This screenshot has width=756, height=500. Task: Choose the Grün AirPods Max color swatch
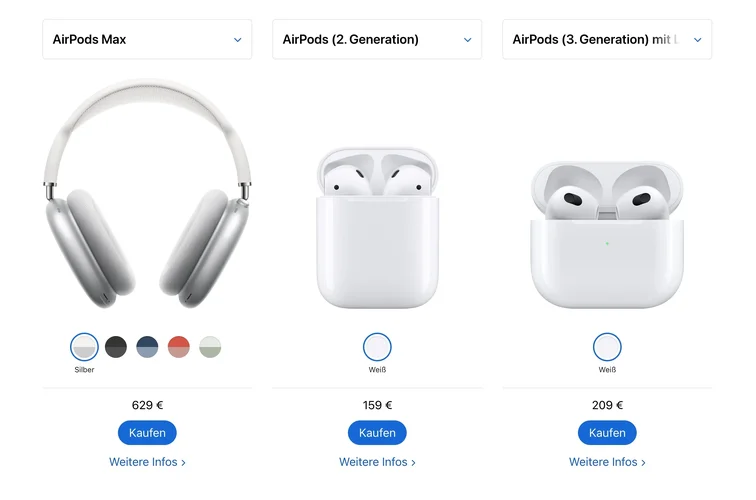point(209,347)
